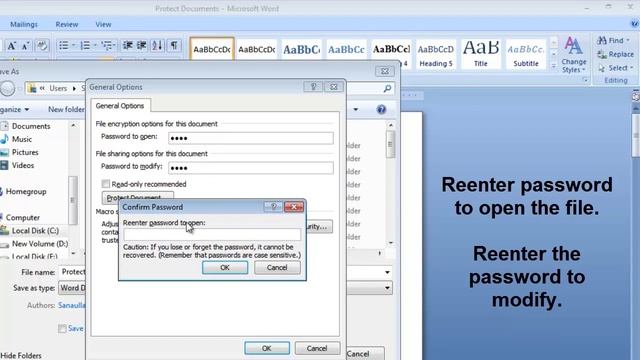Apply the Subtitle style
This screenshot has width=640, height=360.
[526, 54]
